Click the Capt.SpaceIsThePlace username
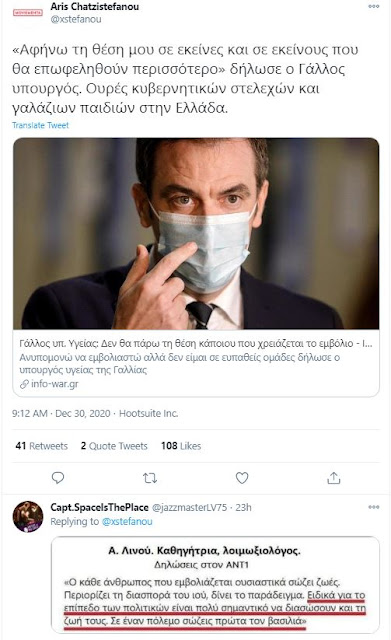The height and width of the screenshot is (640, 391). click(x=99, y=507)
